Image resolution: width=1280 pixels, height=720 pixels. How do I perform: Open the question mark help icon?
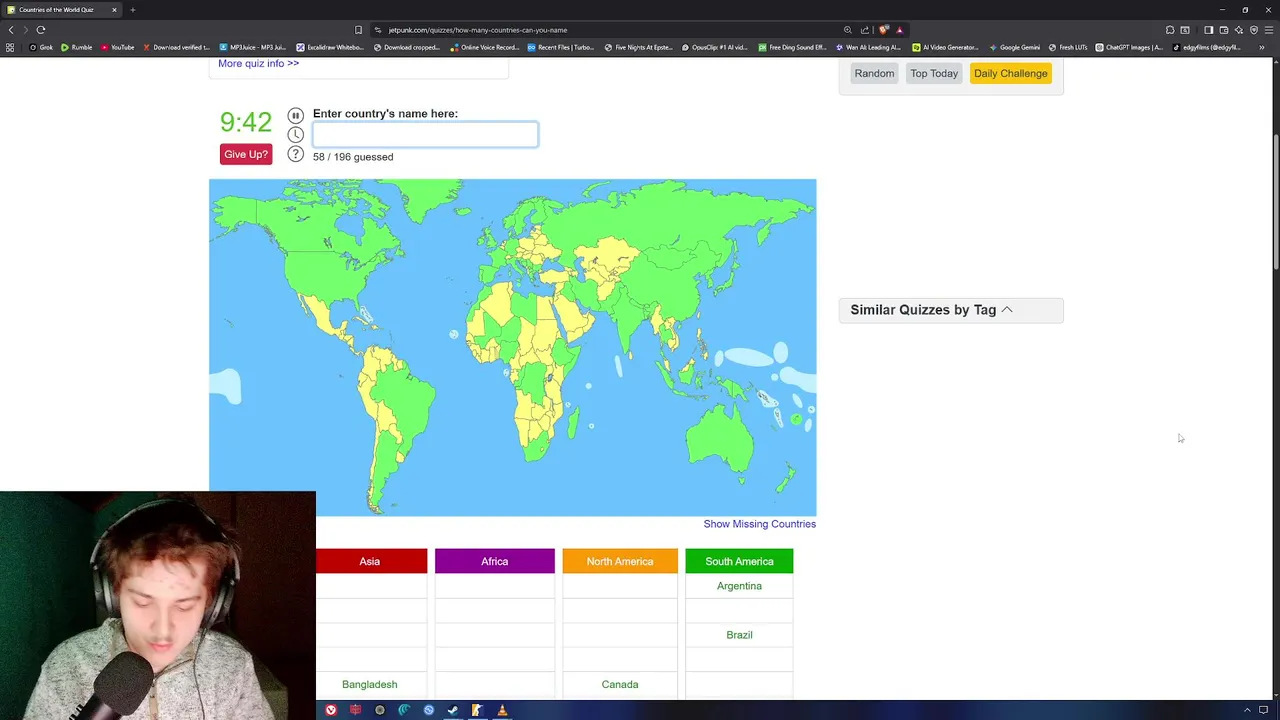pos(295,154)
